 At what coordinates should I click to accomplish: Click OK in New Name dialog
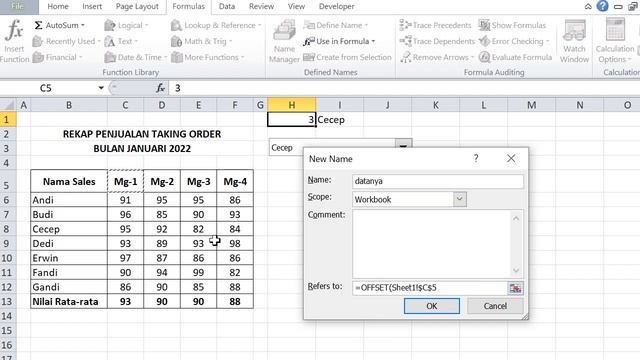coord(432,306)
